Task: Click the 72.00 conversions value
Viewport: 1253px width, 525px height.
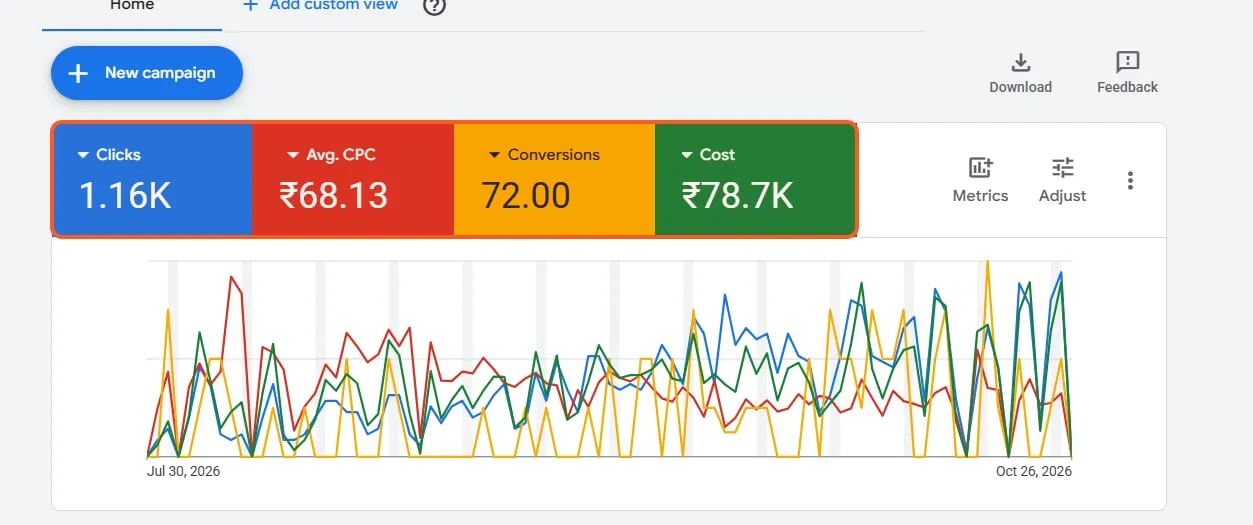Action: point(526,196)
